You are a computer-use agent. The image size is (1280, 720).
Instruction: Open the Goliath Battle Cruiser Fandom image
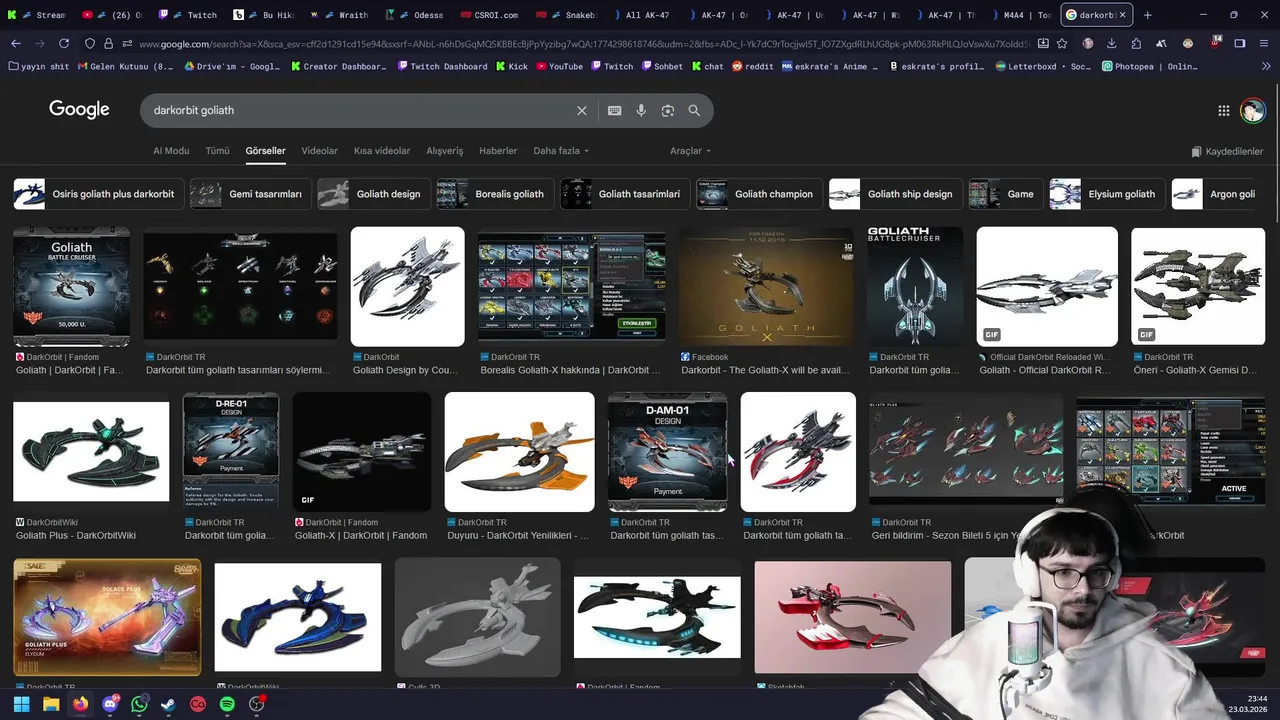[71, 287]
